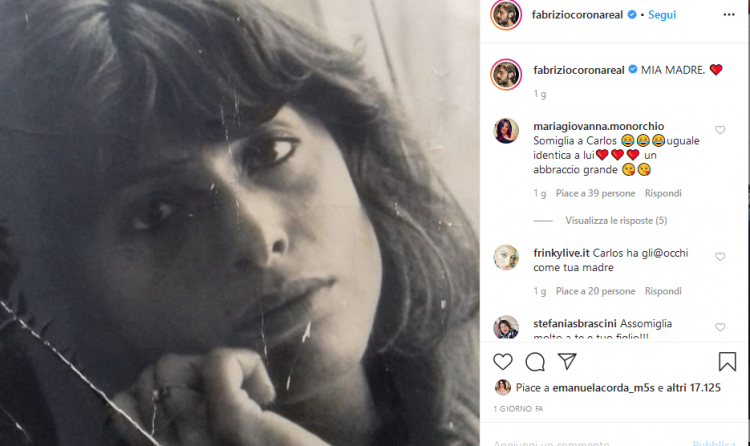Click the add a comment input field

(580, 440)
